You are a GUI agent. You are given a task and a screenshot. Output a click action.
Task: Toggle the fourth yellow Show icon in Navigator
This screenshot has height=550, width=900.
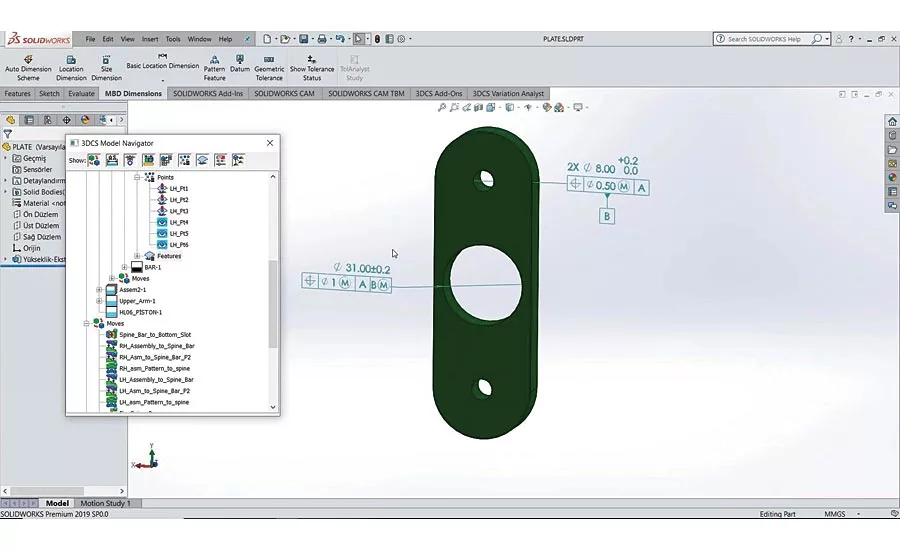pos(148,160)
